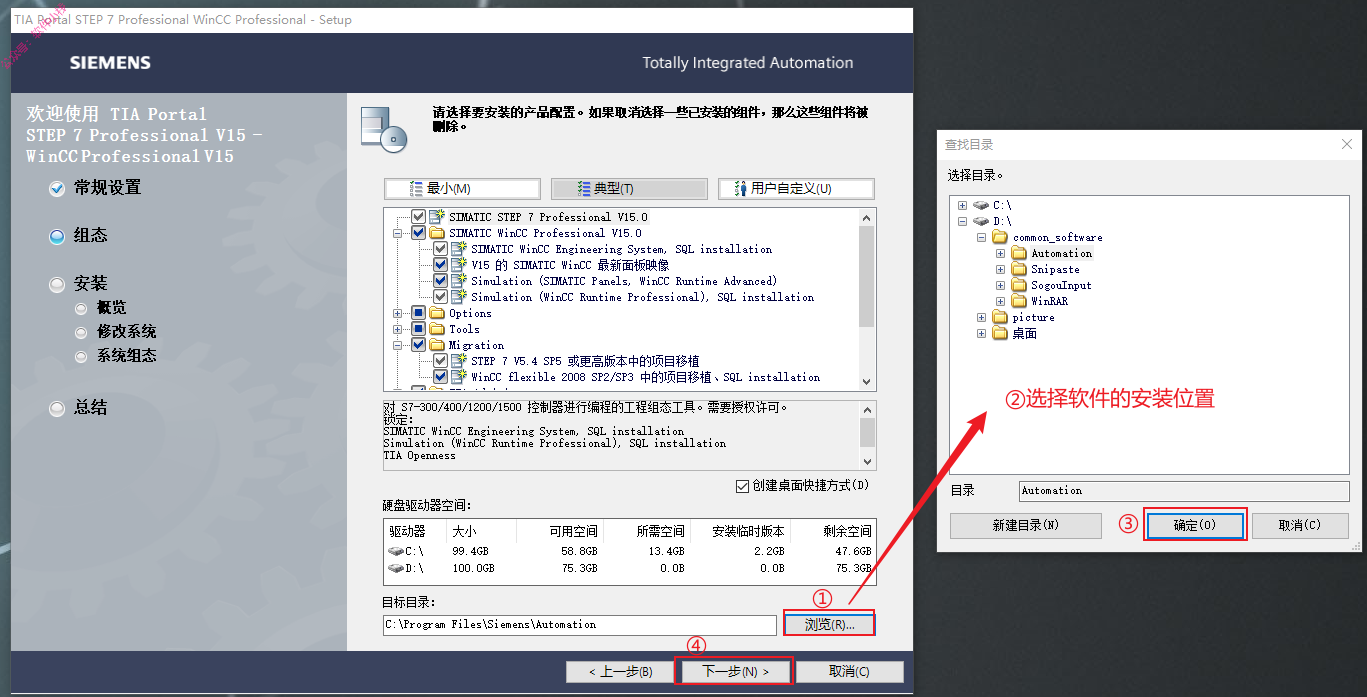Viewport: 1367px width, 697px height.
Task: Click the 浏览(R)... browse button
Action: (829, 624)
